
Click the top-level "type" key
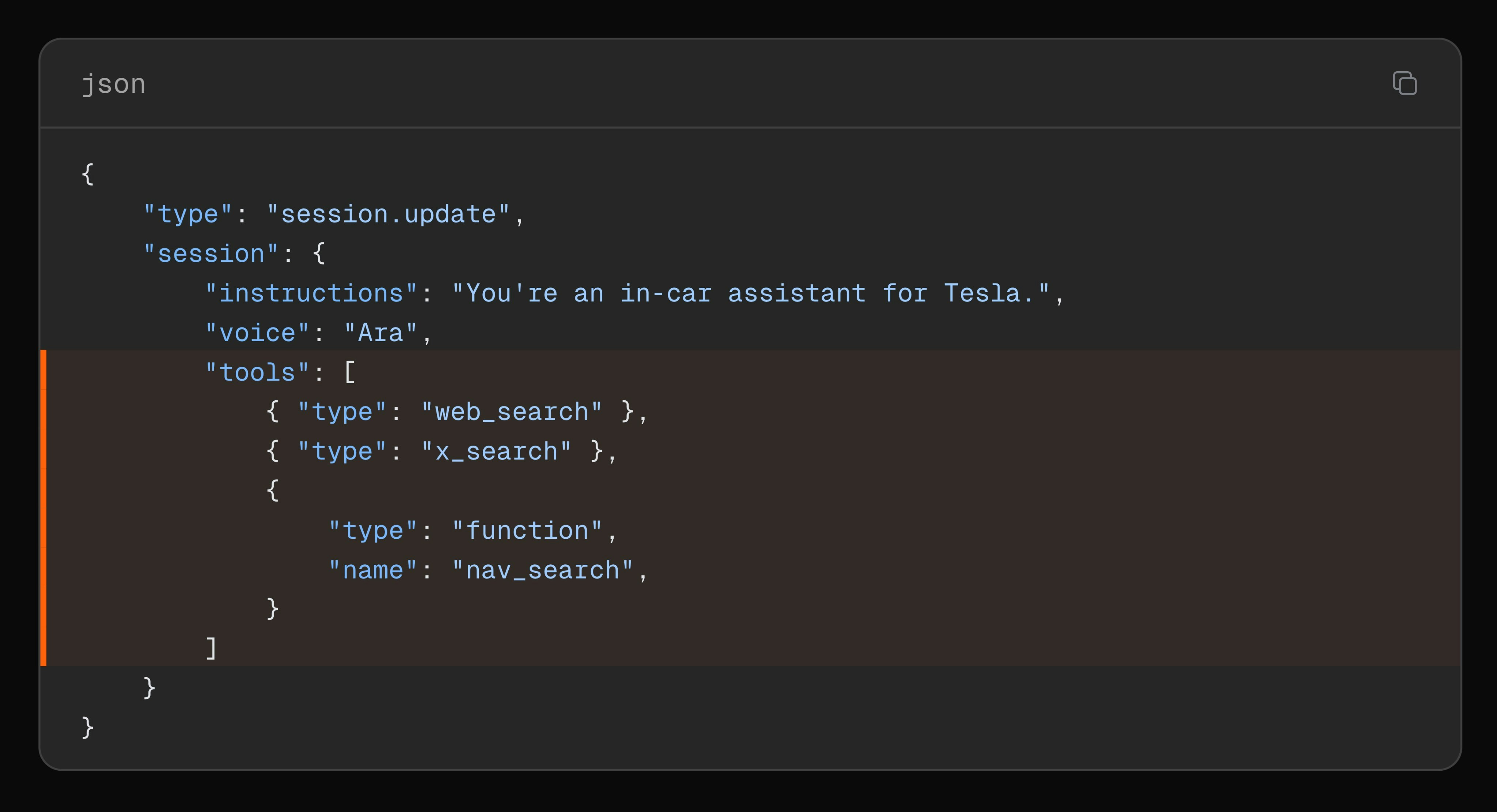pyautogui.click(x=187, y=214)
